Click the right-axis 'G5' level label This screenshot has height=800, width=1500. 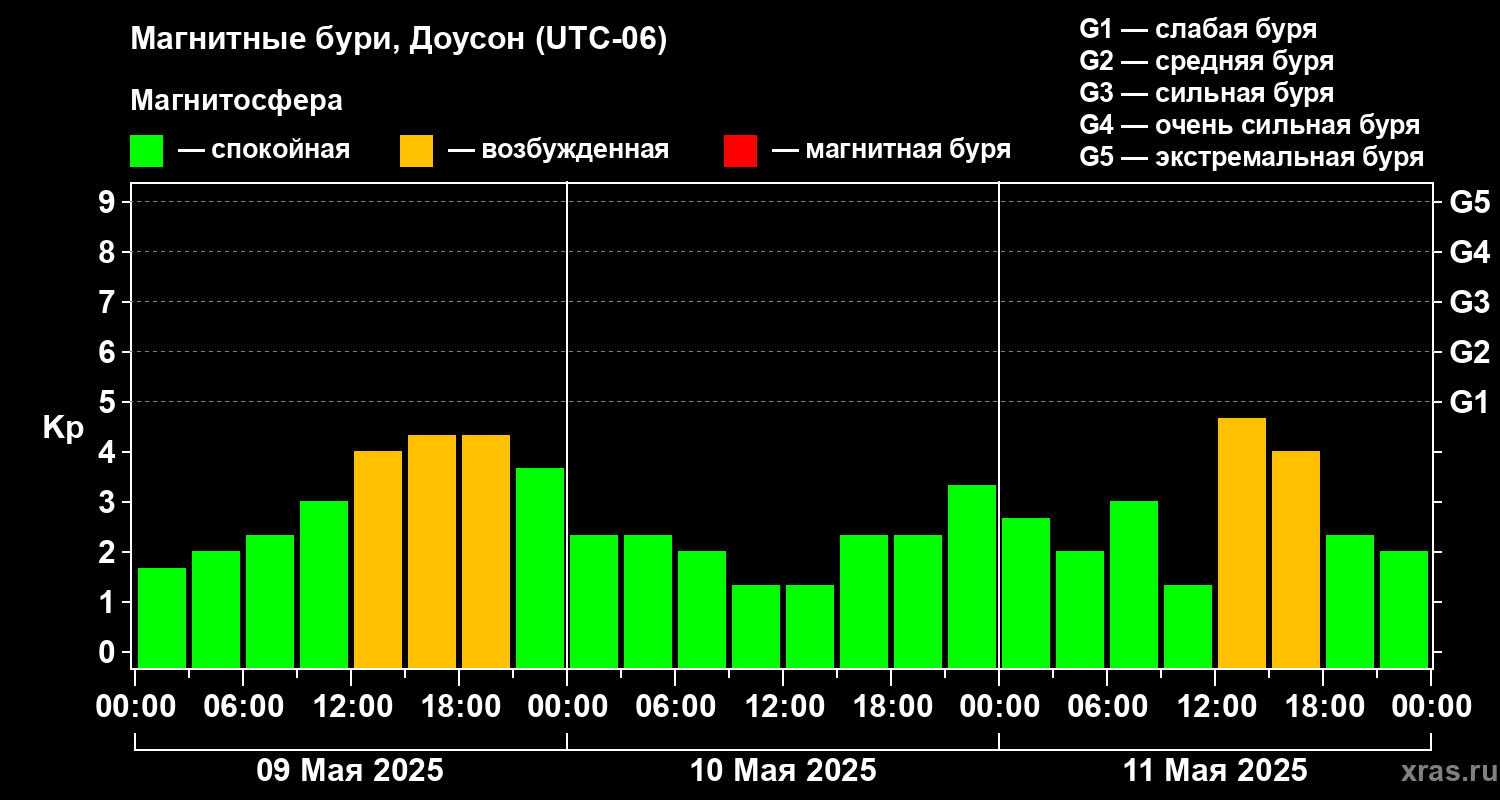point(1469,202)
